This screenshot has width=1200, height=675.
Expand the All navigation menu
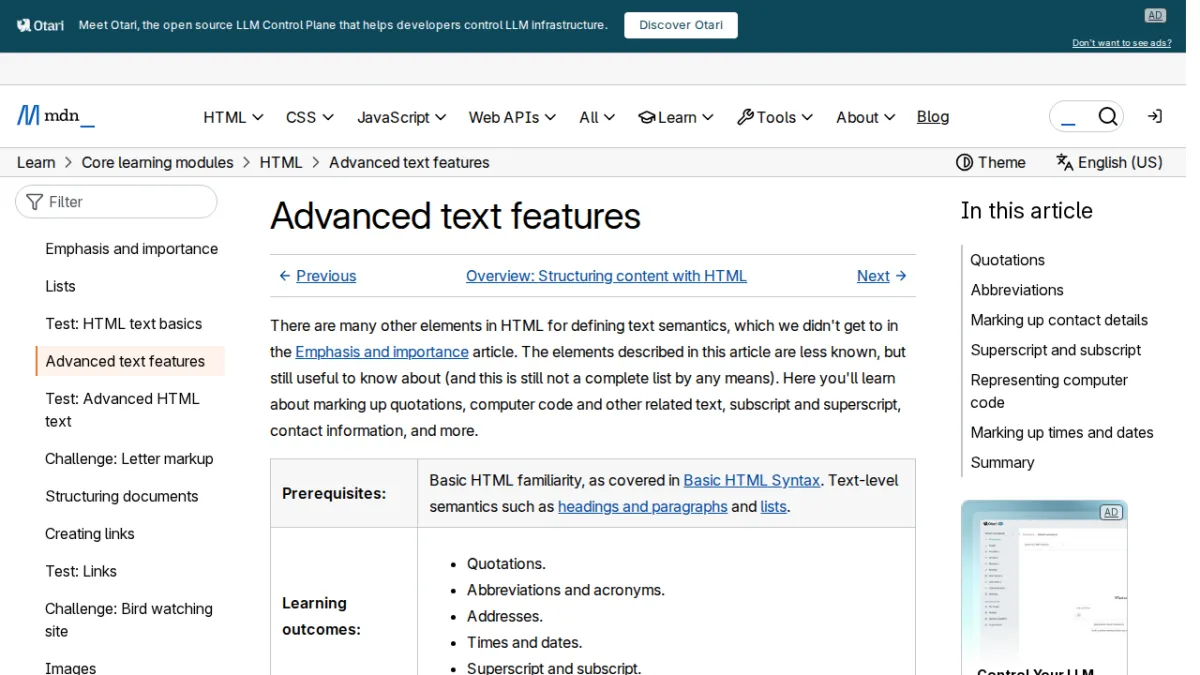pyautogui.click(x=597, y=117)
